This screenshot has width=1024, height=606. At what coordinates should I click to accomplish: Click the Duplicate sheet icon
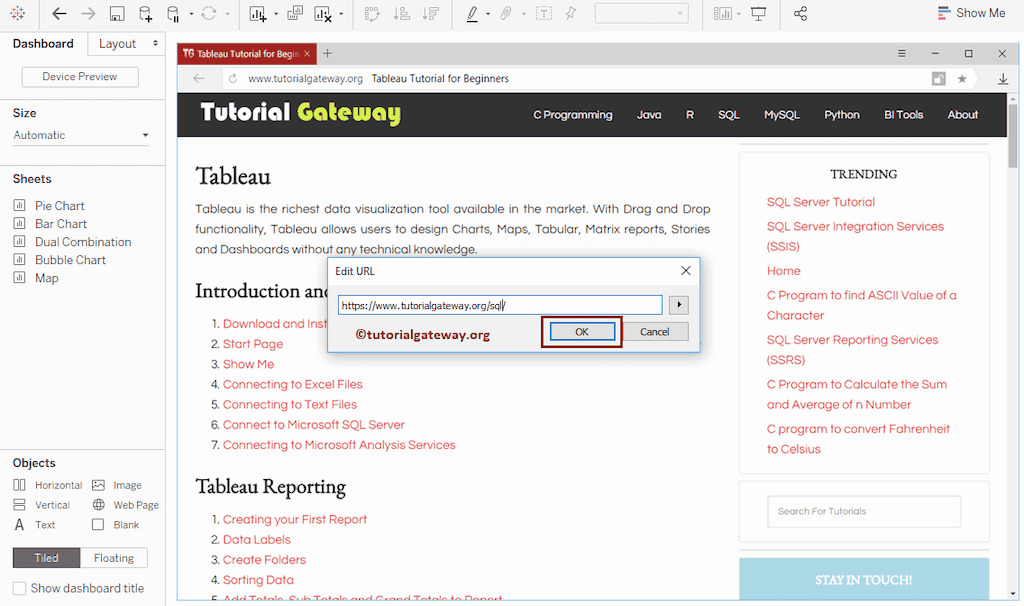click(295, 13)
